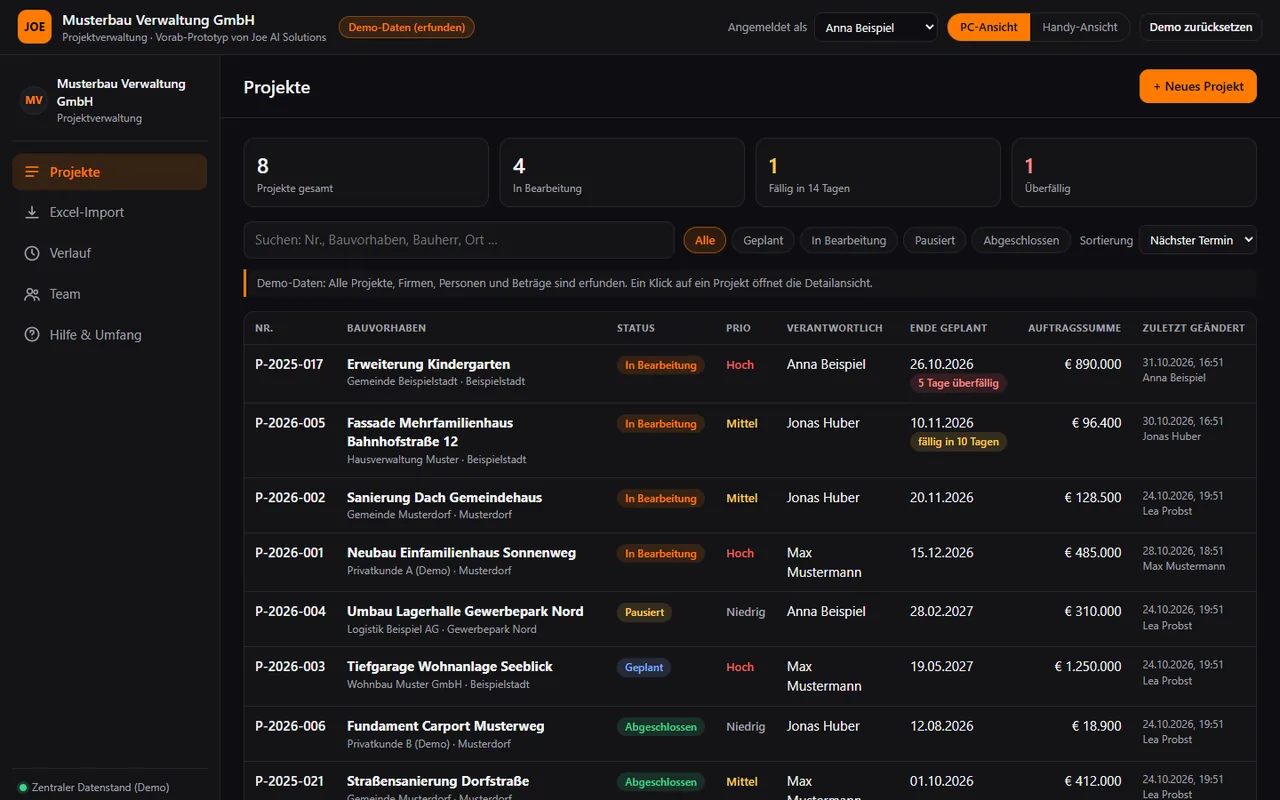Open the Angemeldet als user dropdown
1280x800 pixels.
(876, 27)
